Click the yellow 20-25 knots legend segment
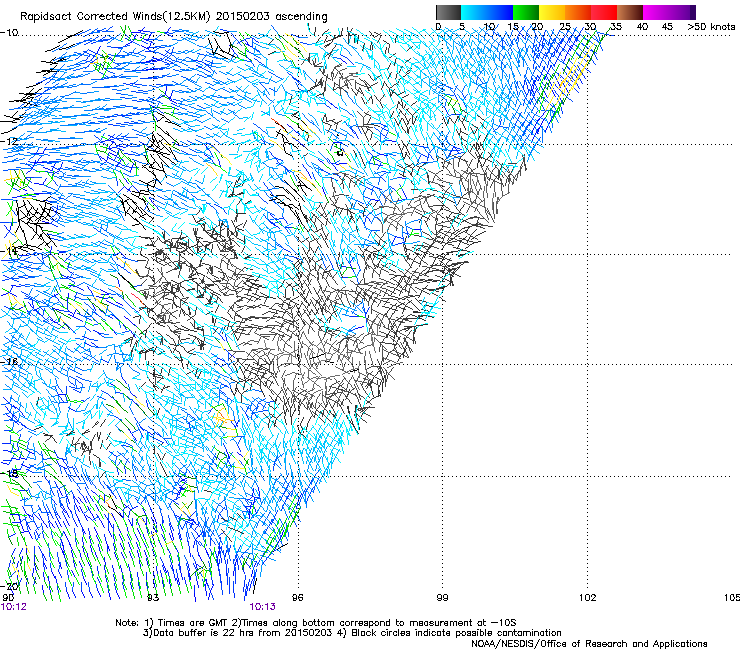This screenshot has width=740, height=650. point(552,12)
